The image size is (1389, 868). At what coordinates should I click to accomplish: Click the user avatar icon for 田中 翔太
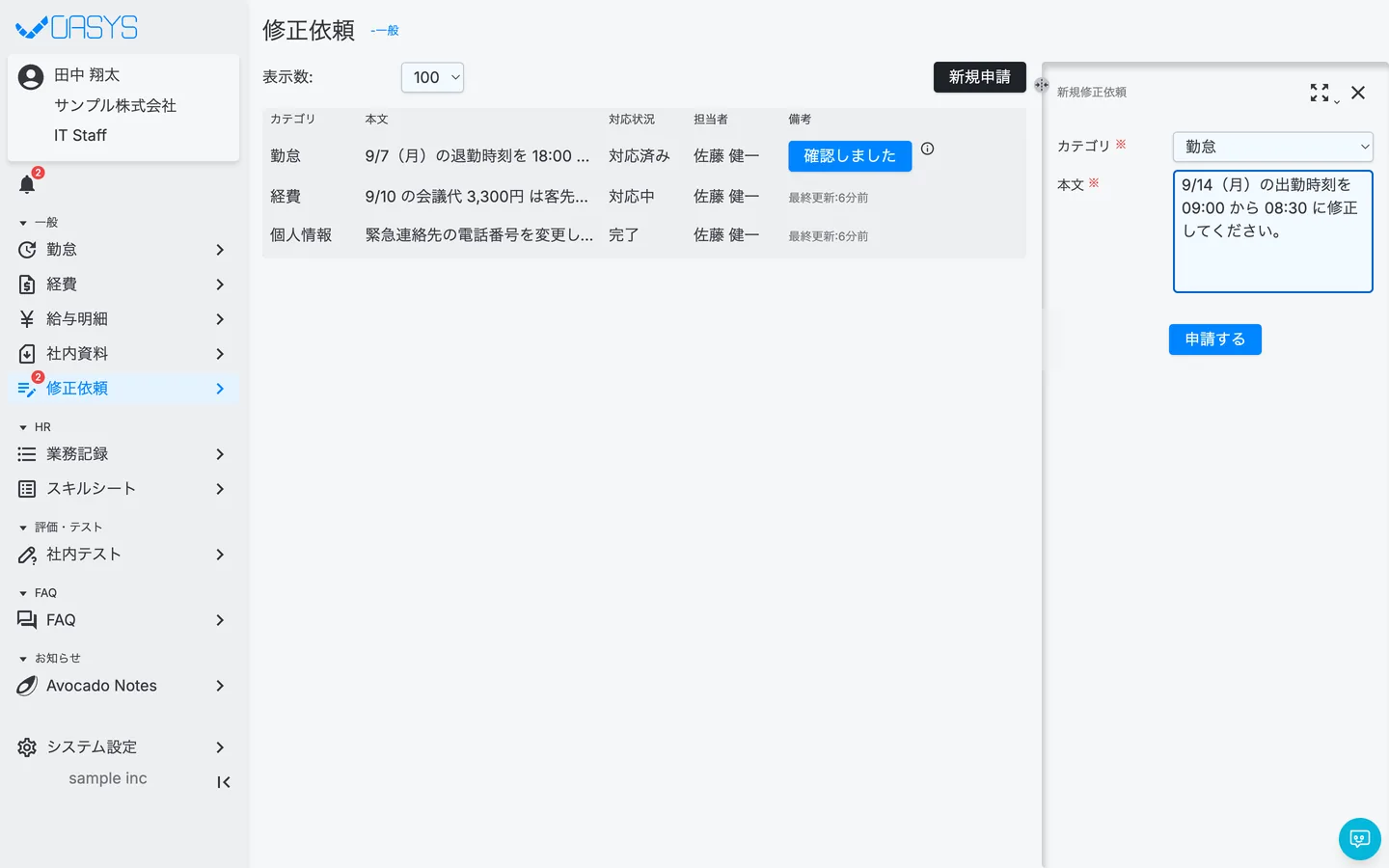[31, 77]
